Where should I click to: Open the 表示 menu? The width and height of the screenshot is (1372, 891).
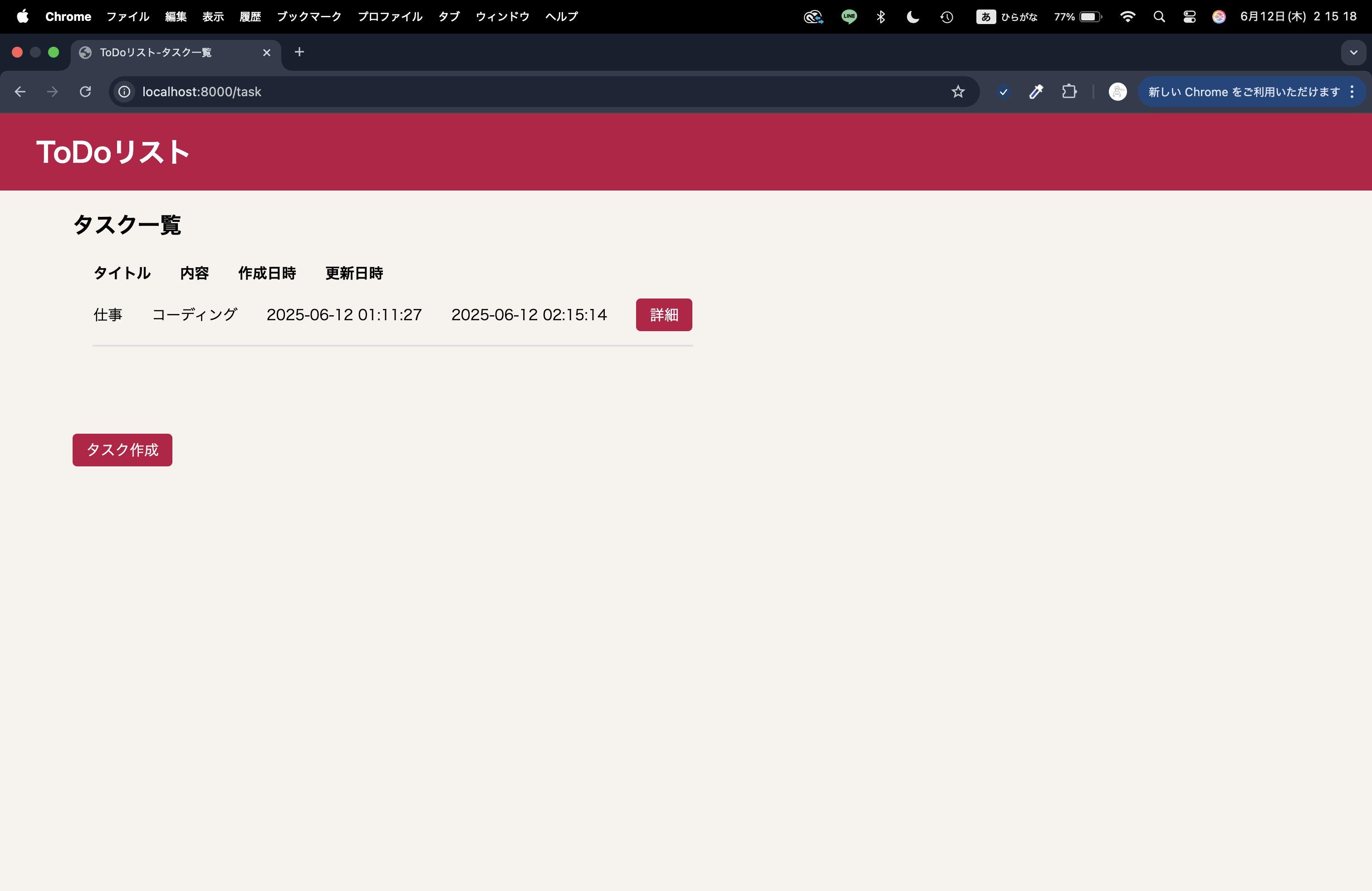coord(213,17)
